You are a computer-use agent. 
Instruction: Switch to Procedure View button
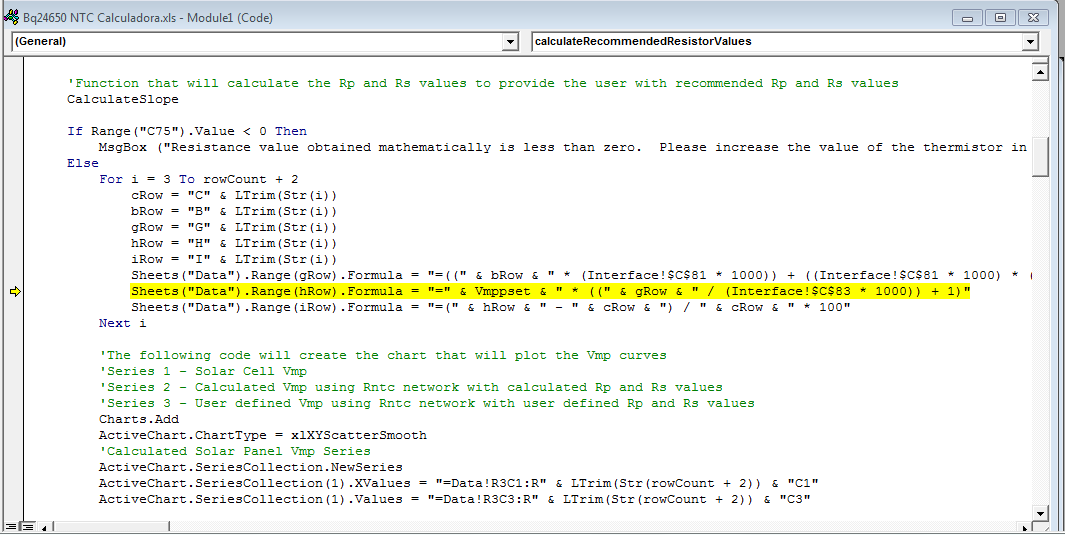coord(10,527)
